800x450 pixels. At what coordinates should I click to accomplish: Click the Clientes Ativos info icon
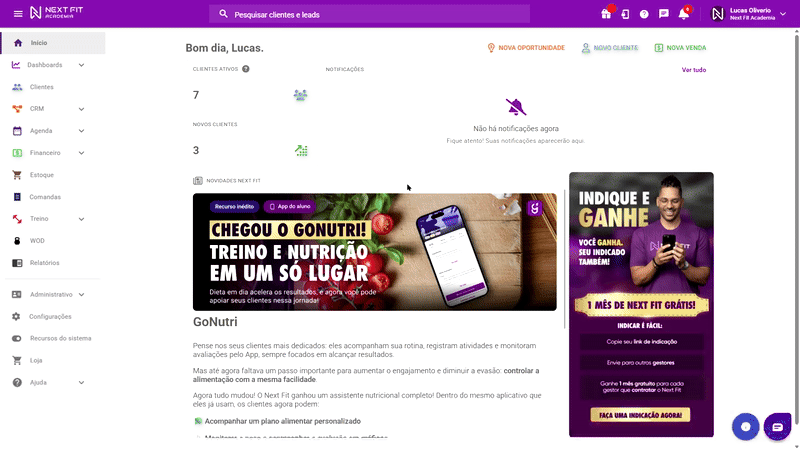point(246,69)
